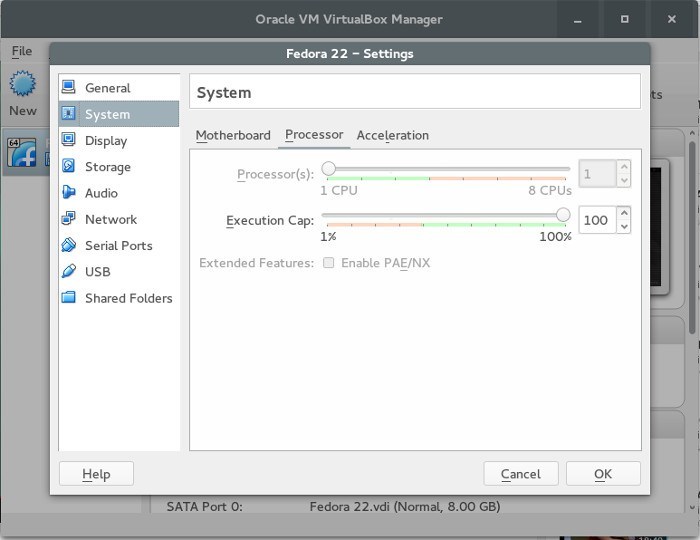Select the Processor tab
700x540 pixels.
pyautogui.click(x=314, y=135)
